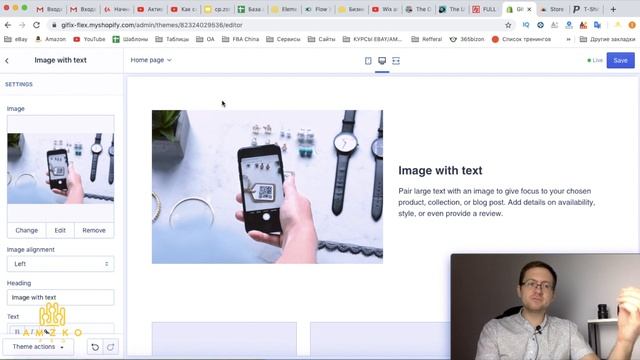Save the theme changes
Image resolution: width=640 pixels, height=360 pixels.
tap(620, 60)
